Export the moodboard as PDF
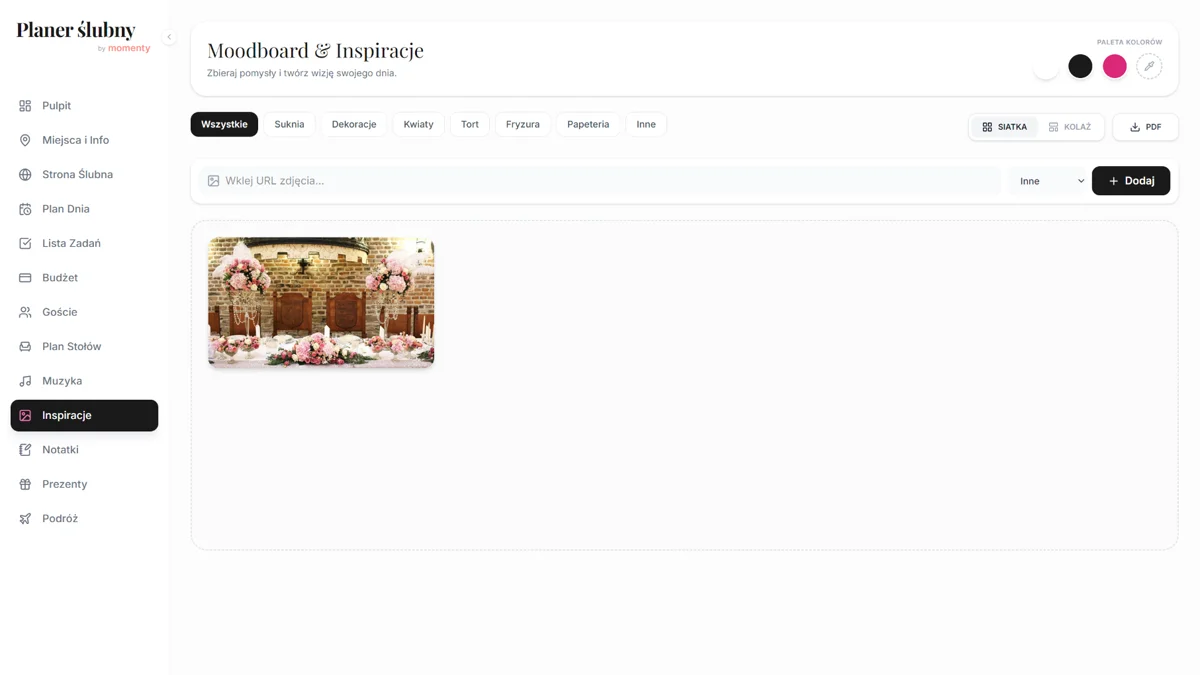 [x=1145, y=127]
